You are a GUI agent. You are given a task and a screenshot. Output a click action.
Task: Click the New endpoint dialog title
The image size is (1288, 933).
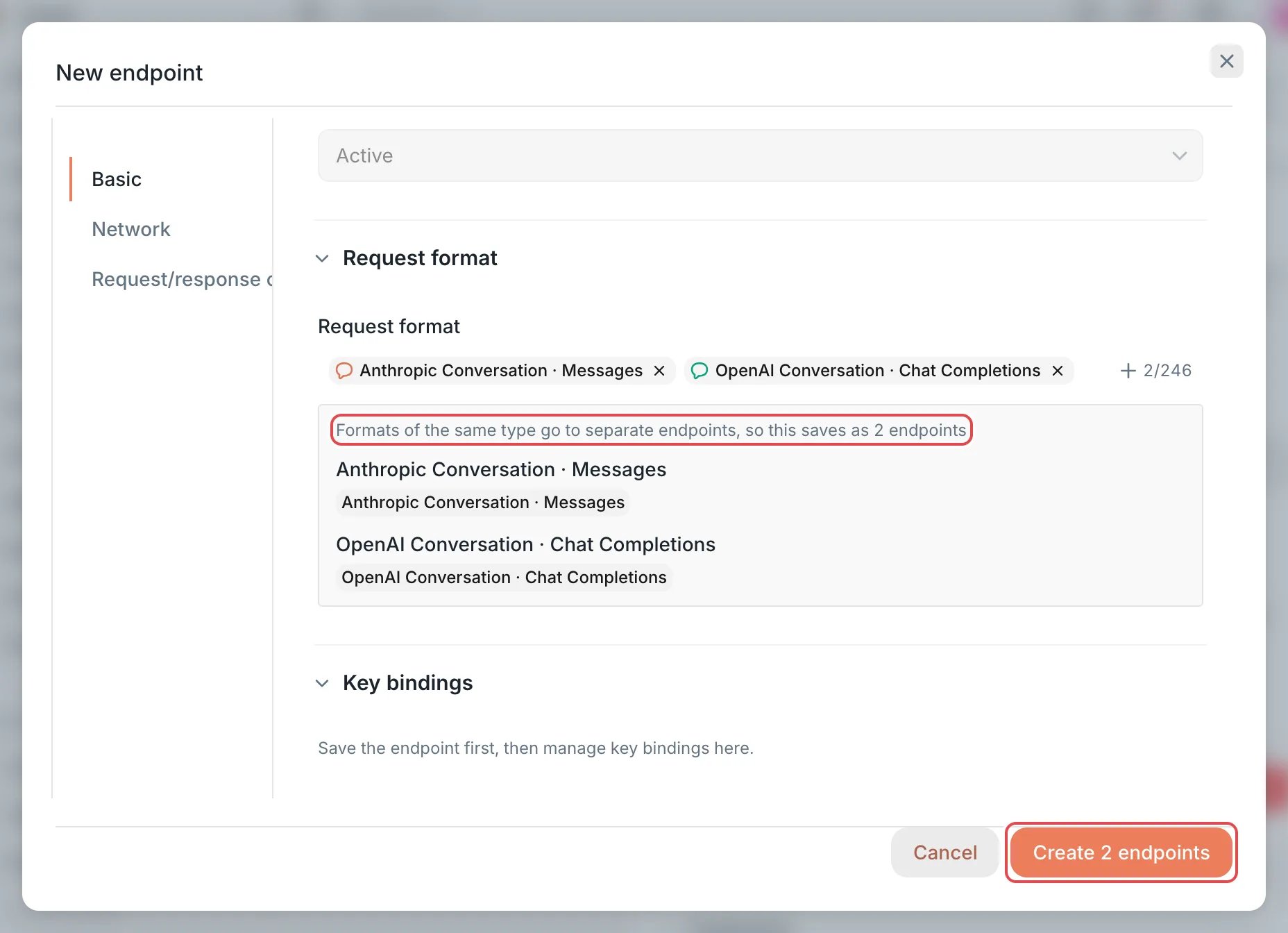pyautogui.click(x=129, y=73)
